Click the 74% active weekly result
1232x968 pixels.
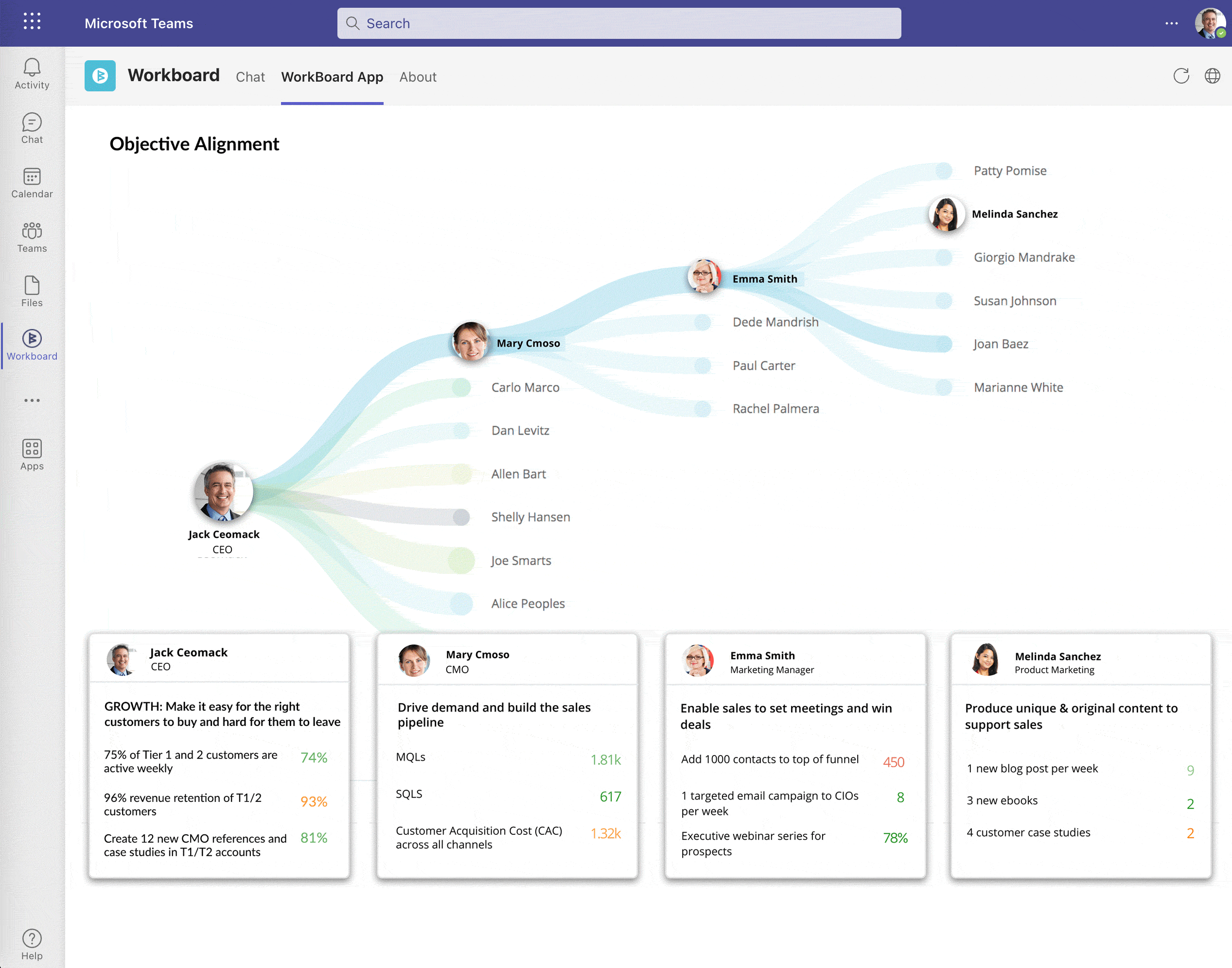tap(314, 758)
